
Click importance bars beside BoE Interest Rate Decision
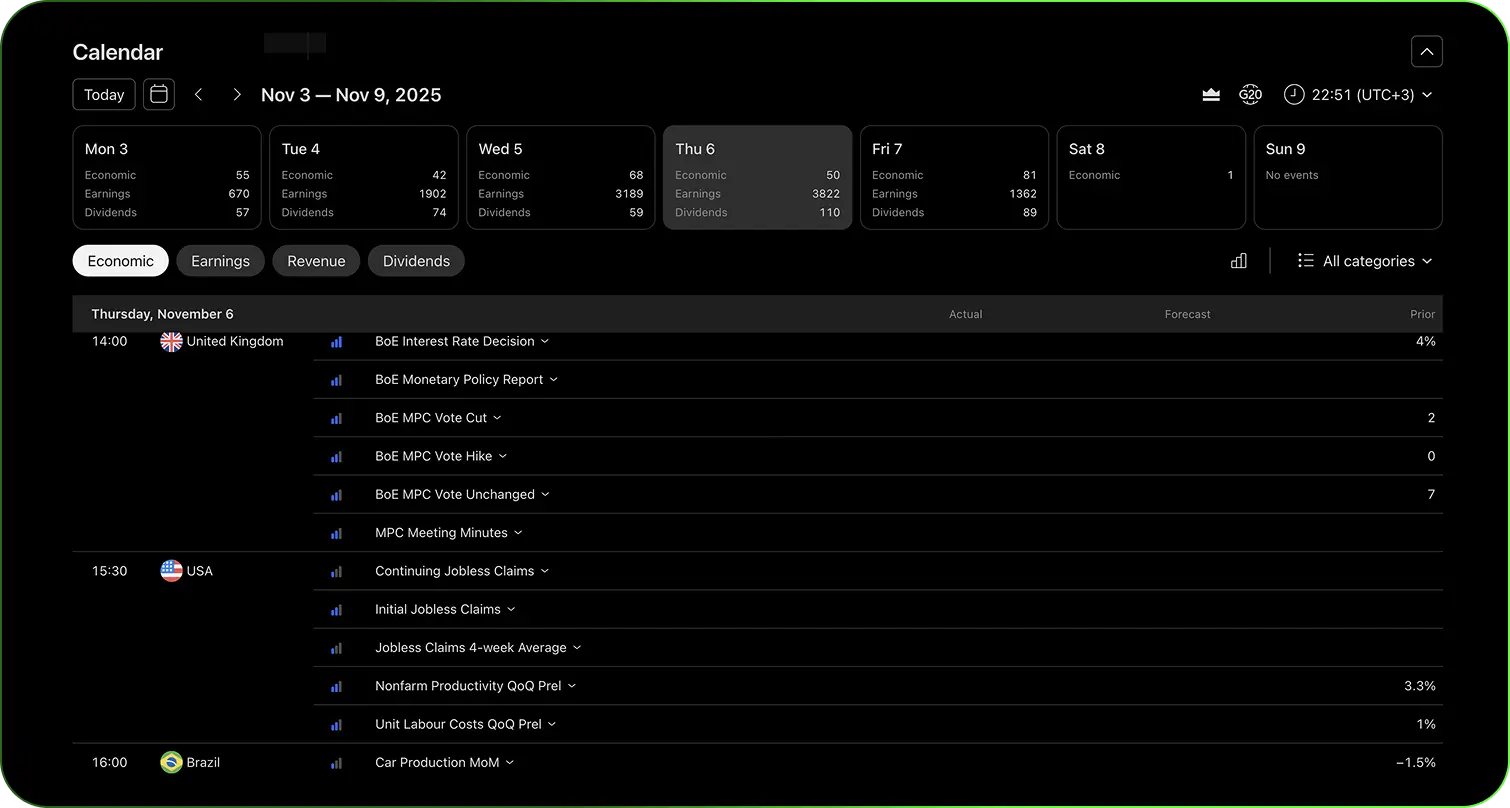click(x=336, y=342)
